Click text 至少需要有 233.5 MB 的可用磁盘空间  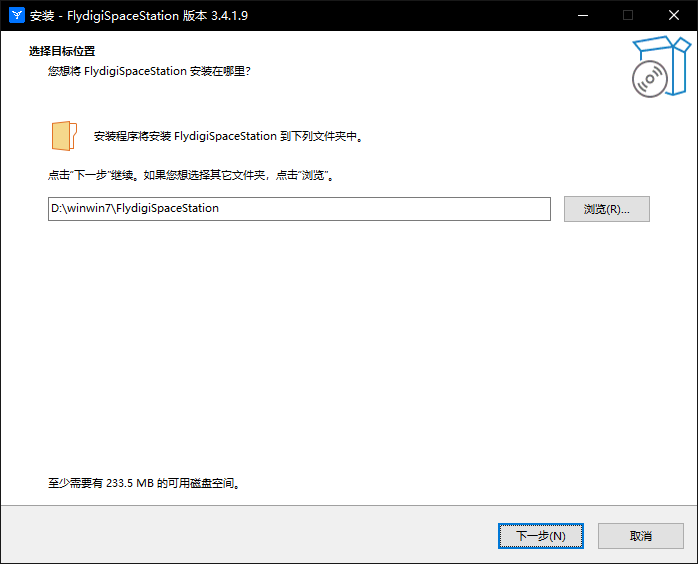click(x=144, y=483)
